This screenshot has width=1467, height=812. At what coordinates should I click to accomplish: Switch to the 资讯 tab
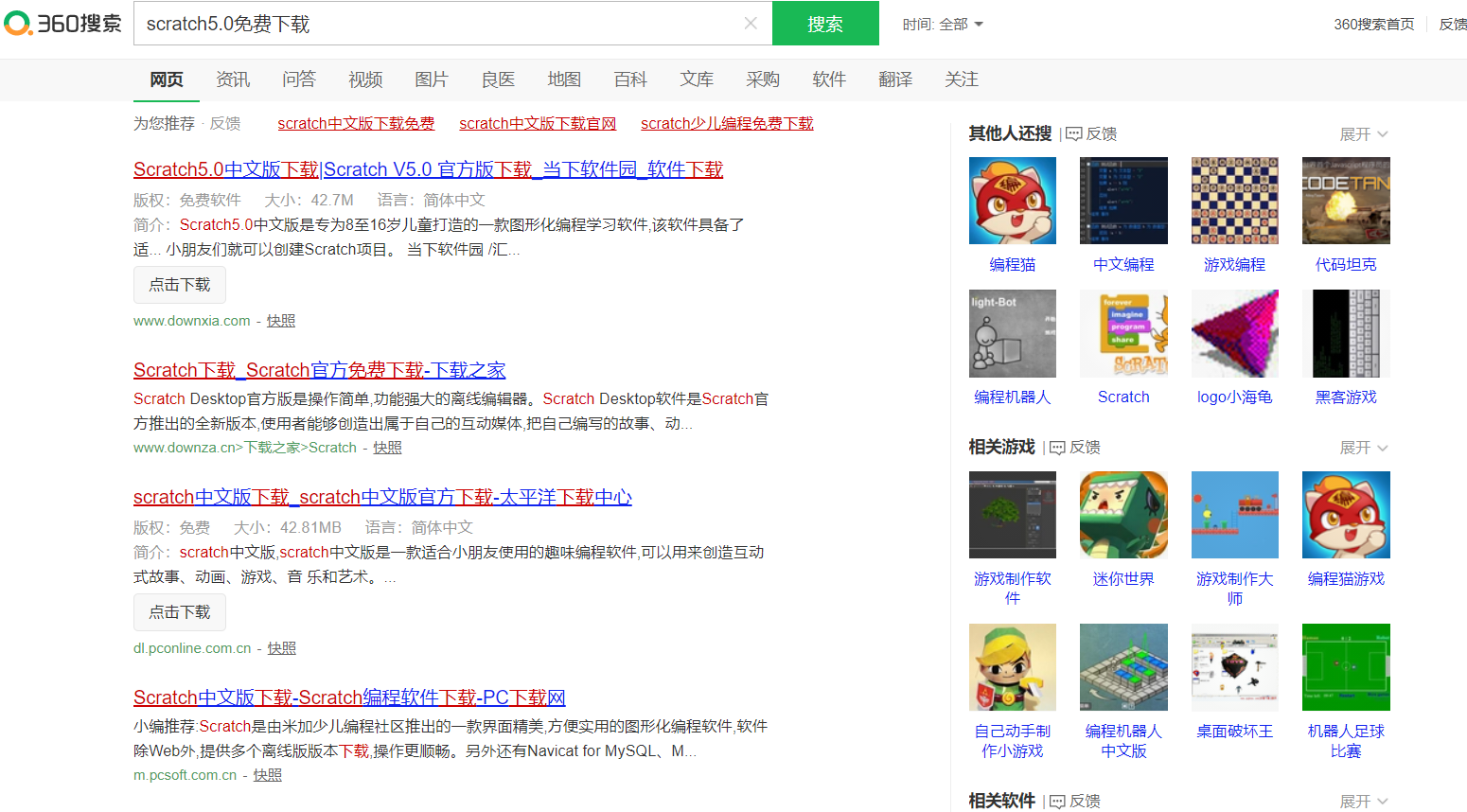233,79
